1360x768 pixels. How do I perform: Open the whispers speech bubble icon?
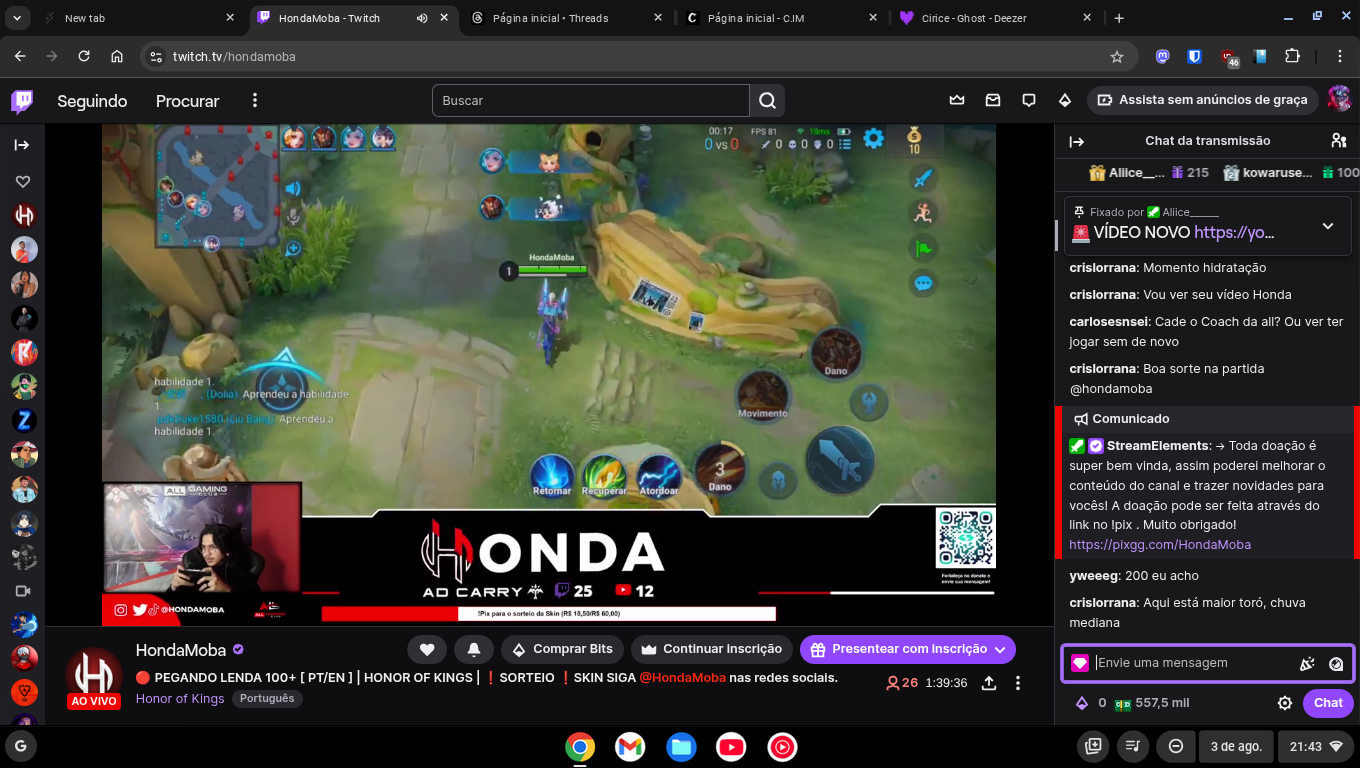(x=1029, y=100)
